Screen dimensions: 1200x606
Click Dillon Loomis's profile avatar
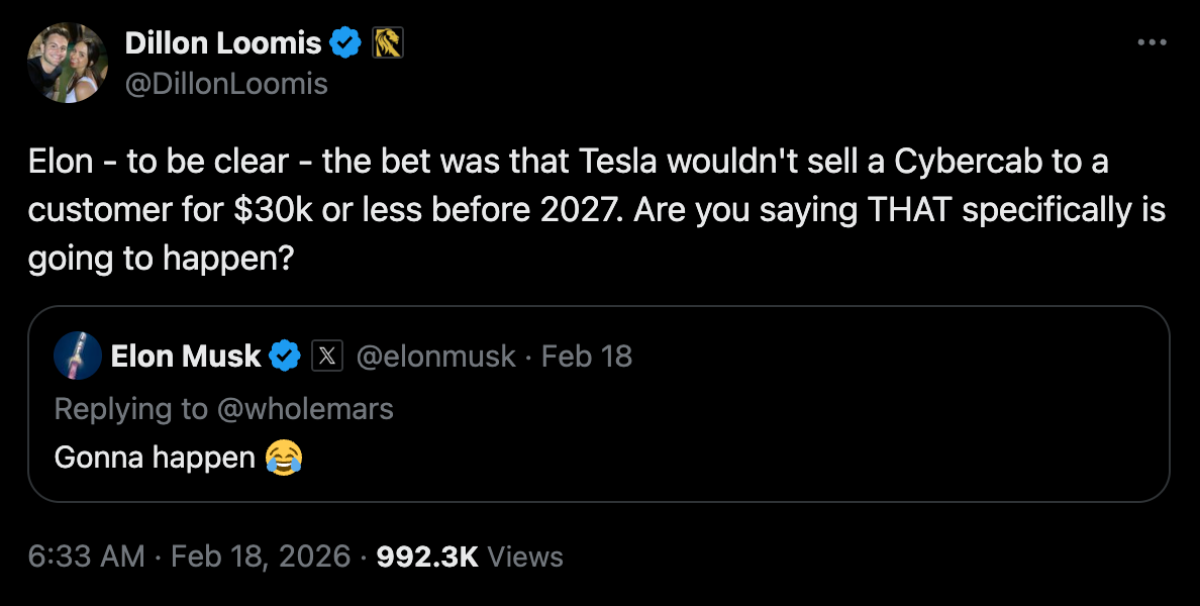[68, 62]
